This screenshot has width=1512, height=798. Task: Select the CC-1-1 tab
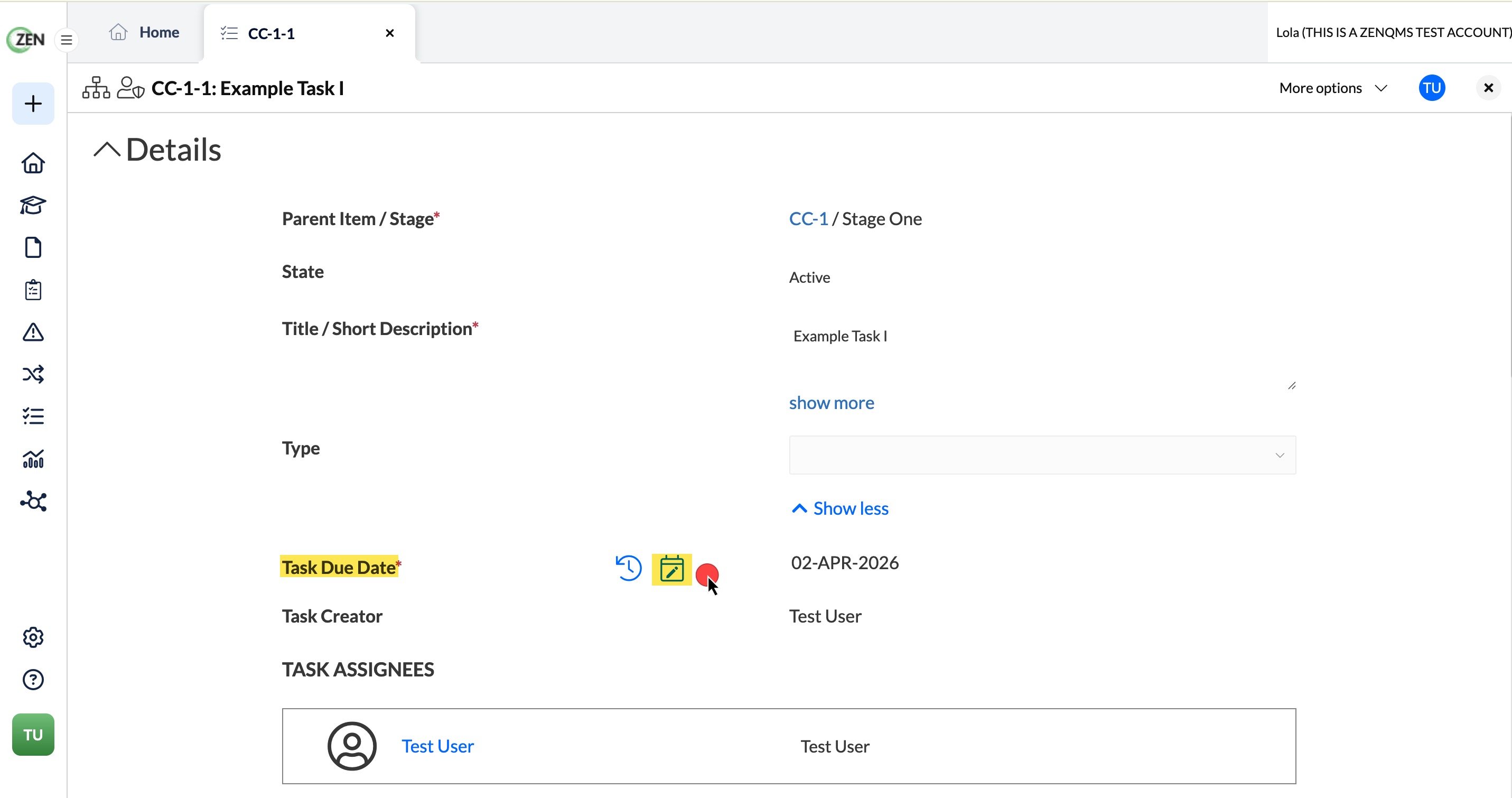coord(310,33)
